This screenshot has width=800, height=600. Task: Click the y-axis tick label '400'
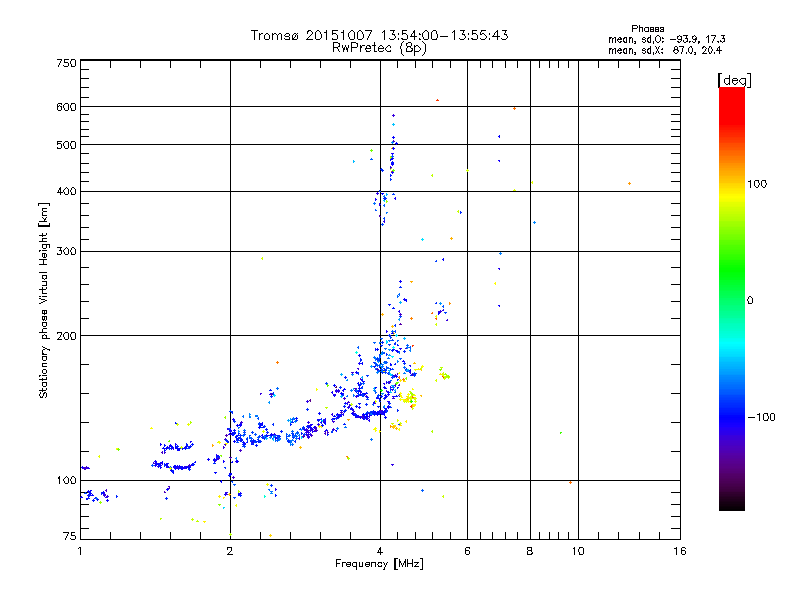tap(66, 192)
